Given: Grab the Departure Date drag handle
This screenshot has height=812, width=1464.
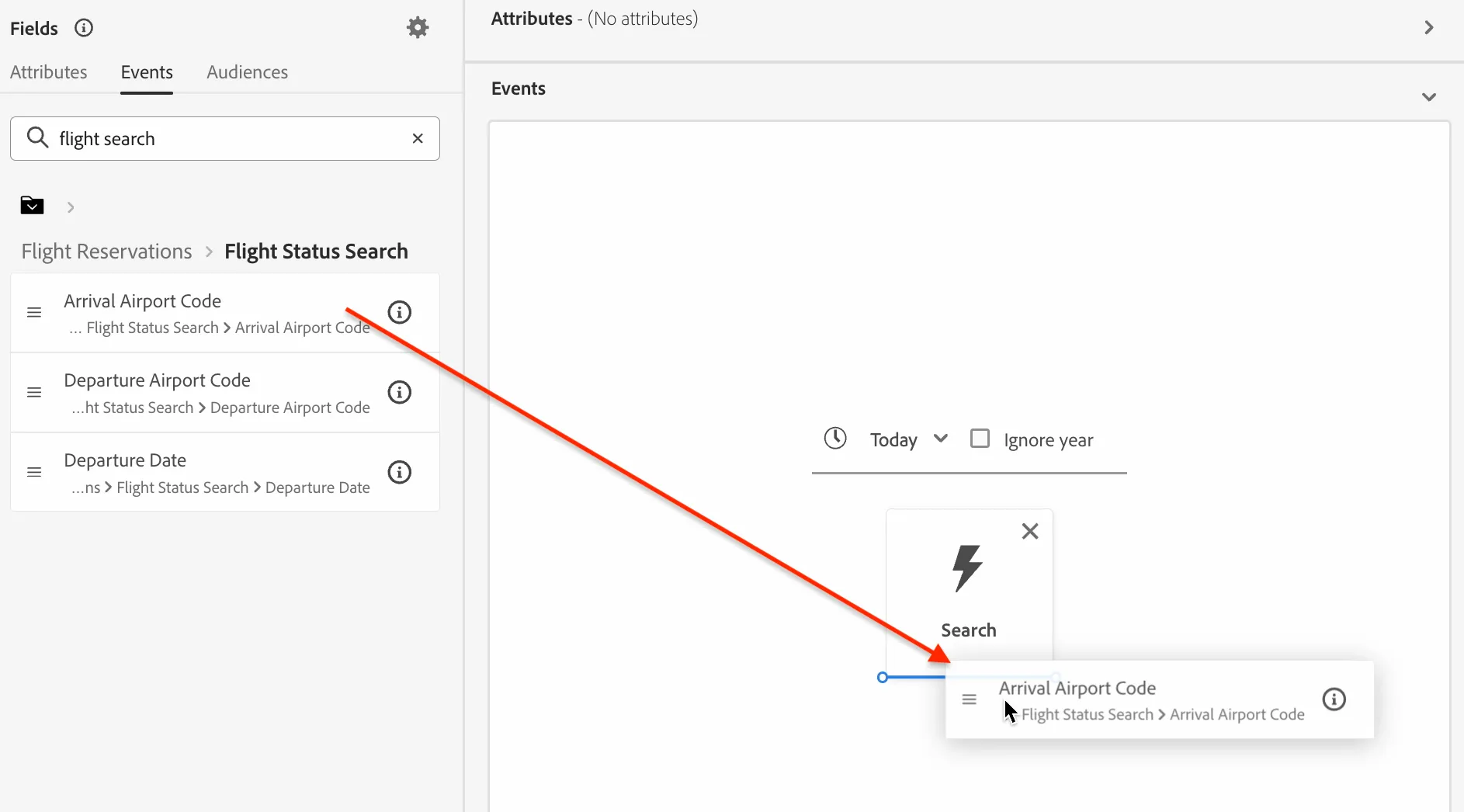Looking at the screenshot, I should (x=34, y=472).
